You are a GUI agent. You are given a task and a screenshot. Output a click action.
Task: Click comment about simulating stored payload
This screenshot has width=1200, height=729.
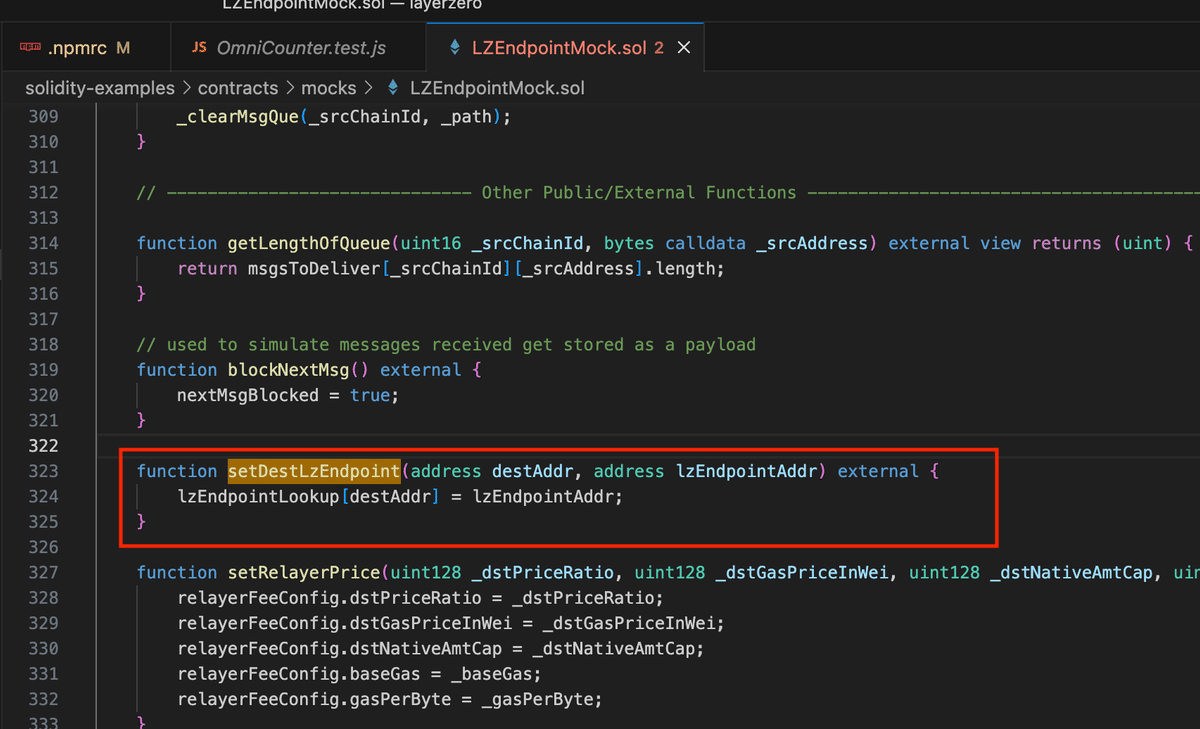click(x=446, y=345)
